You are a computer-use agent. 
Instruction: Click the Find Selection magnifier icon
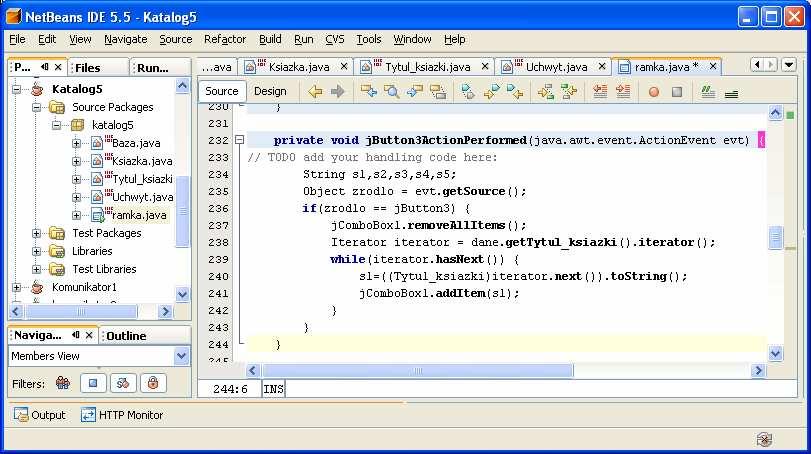pyautogui.click(x=392, y=92)
